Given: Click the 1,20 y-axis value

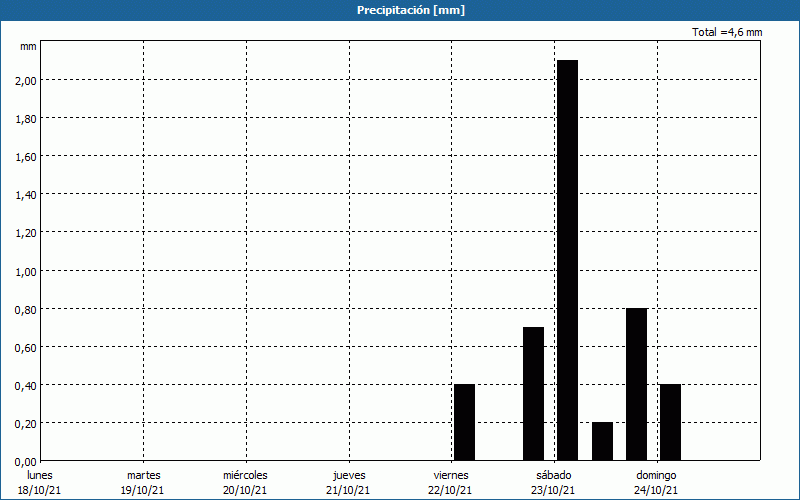Looking at the screenshot, I should pyautogui.click(x=26, y=233).
